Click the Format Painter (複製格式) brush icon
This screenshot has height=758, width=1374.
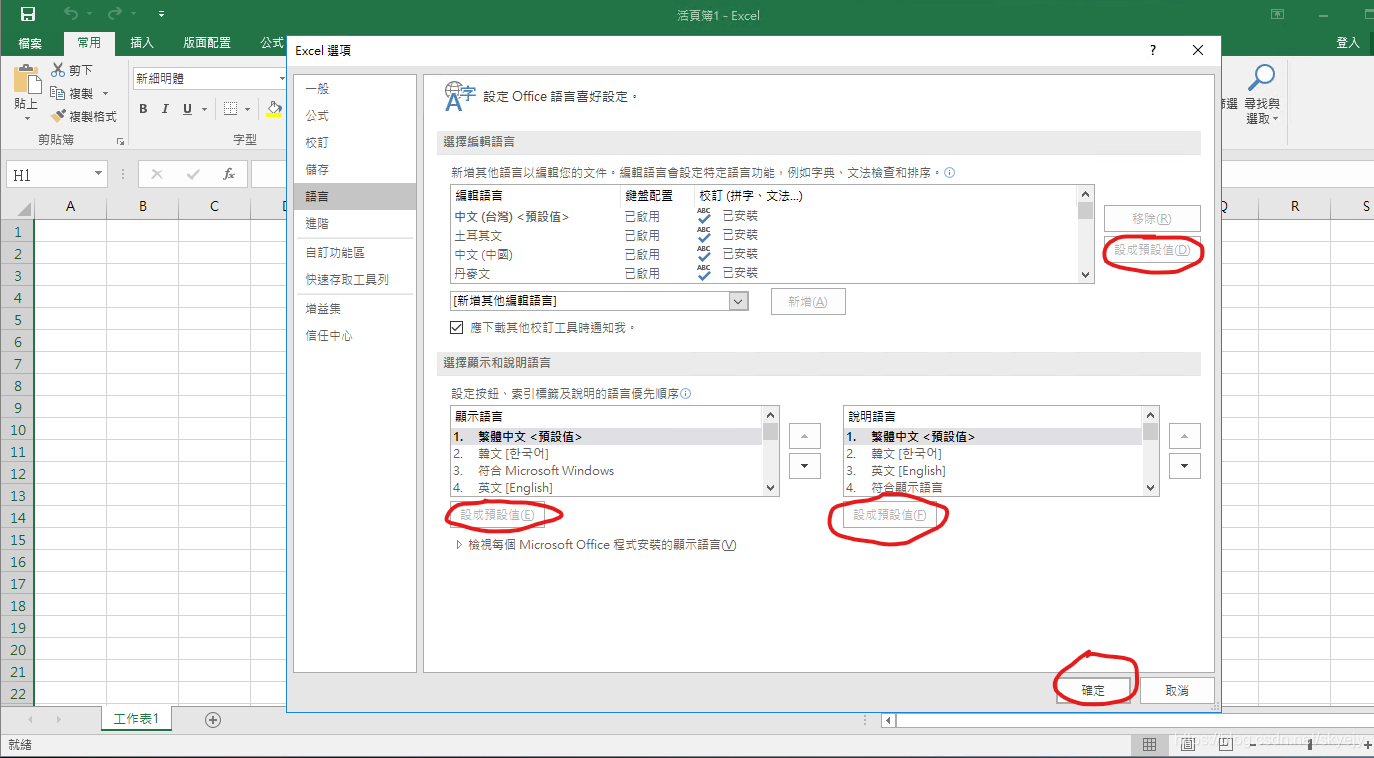(x=58, y=116)
